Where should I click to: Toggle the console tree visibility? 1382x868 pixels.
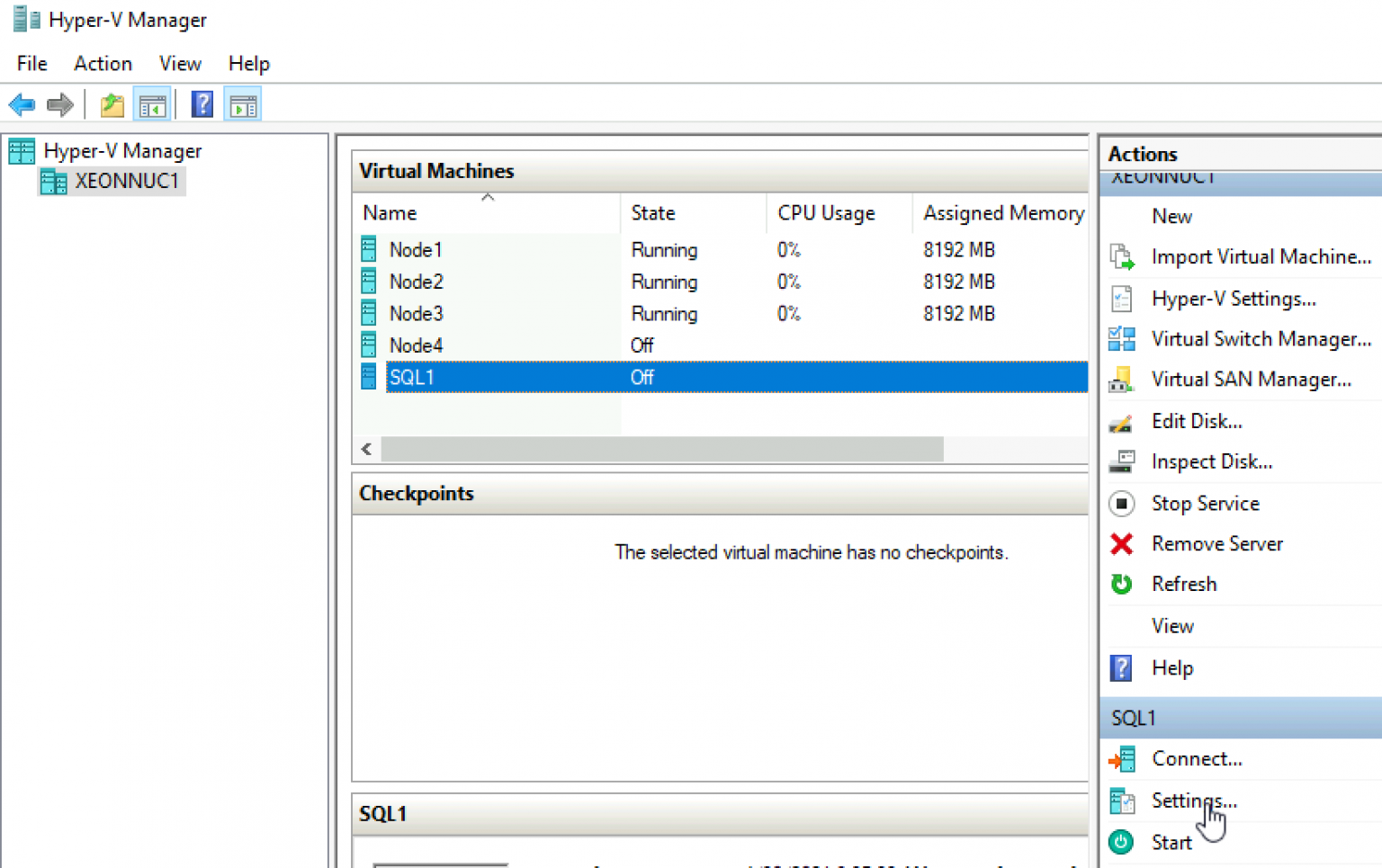[x=152, y=103]
